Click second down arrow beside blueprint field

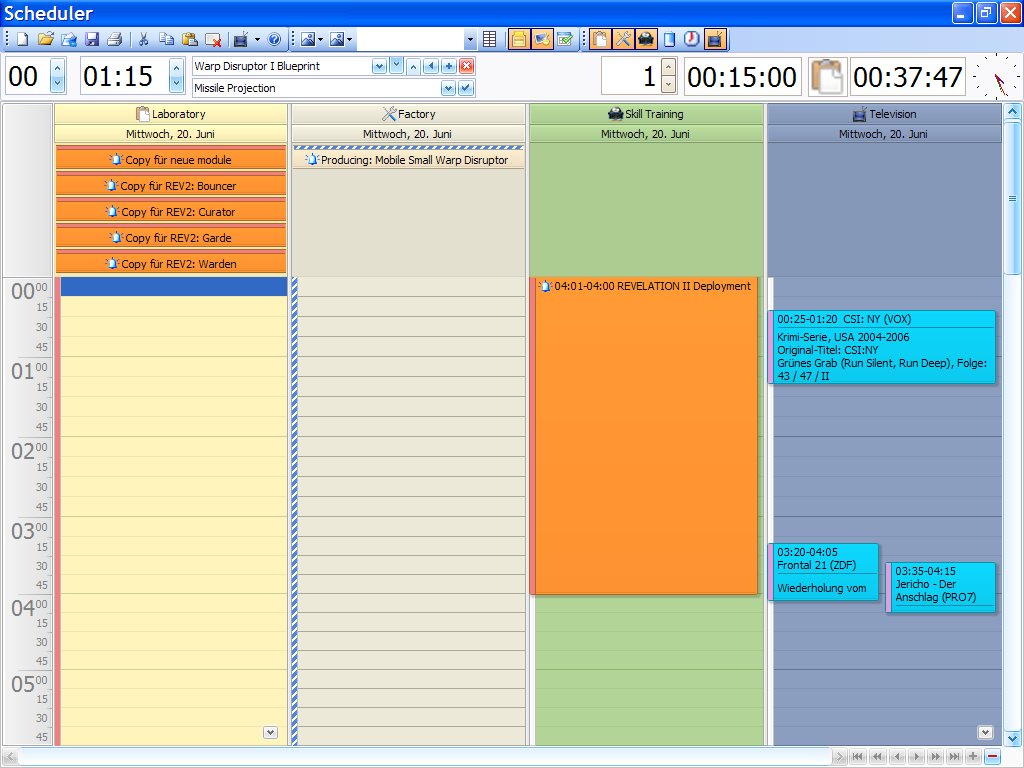click(396, 65)
